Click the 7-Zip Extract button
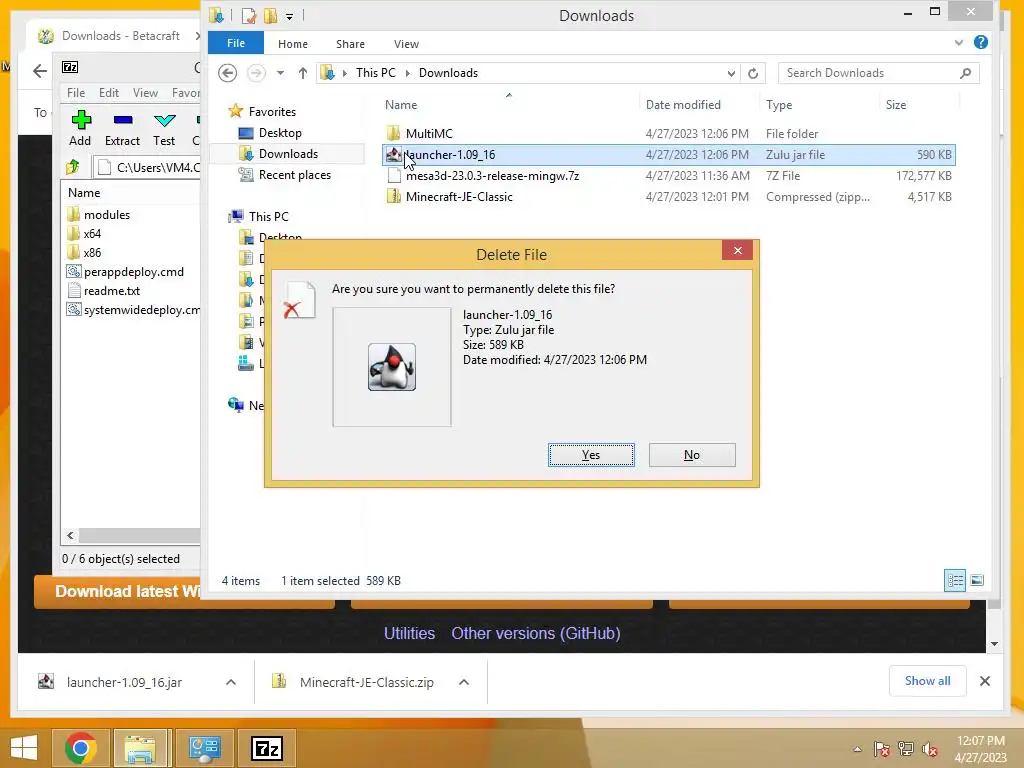 click(122, 129)
